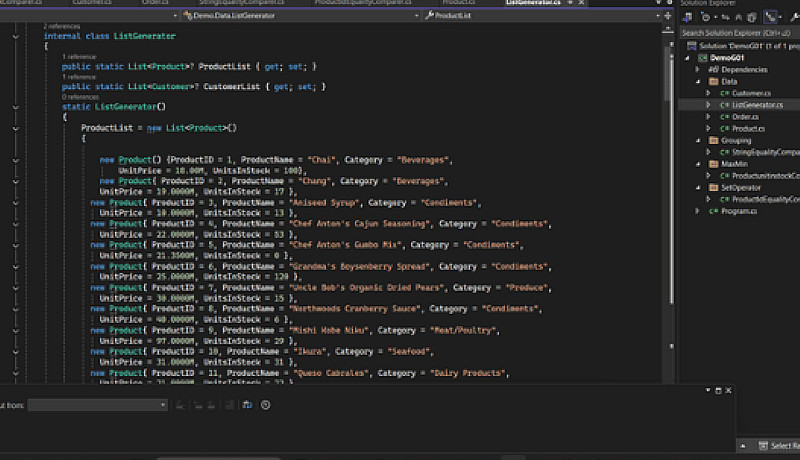Open dropdown arrow beside file nesting button
This screenshot has height=460, width=800.
click(780, 17)
